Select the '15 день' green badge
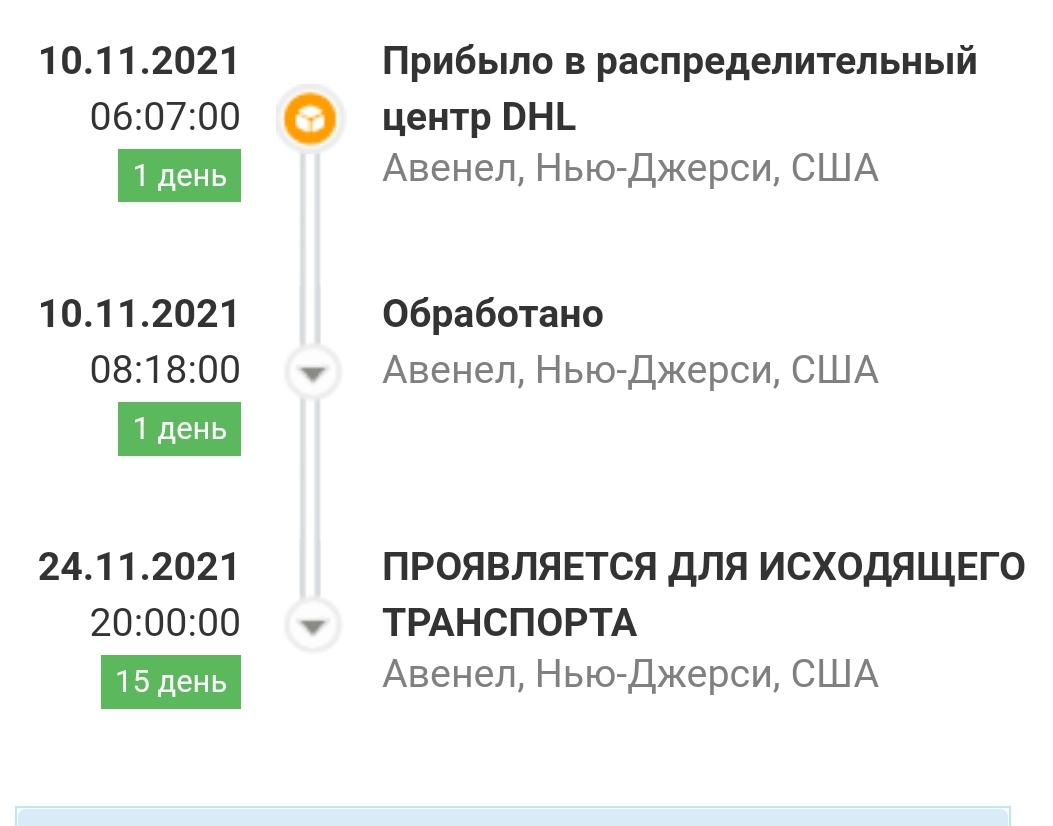This screenshot has height=826, width=1053. point(171,682)
